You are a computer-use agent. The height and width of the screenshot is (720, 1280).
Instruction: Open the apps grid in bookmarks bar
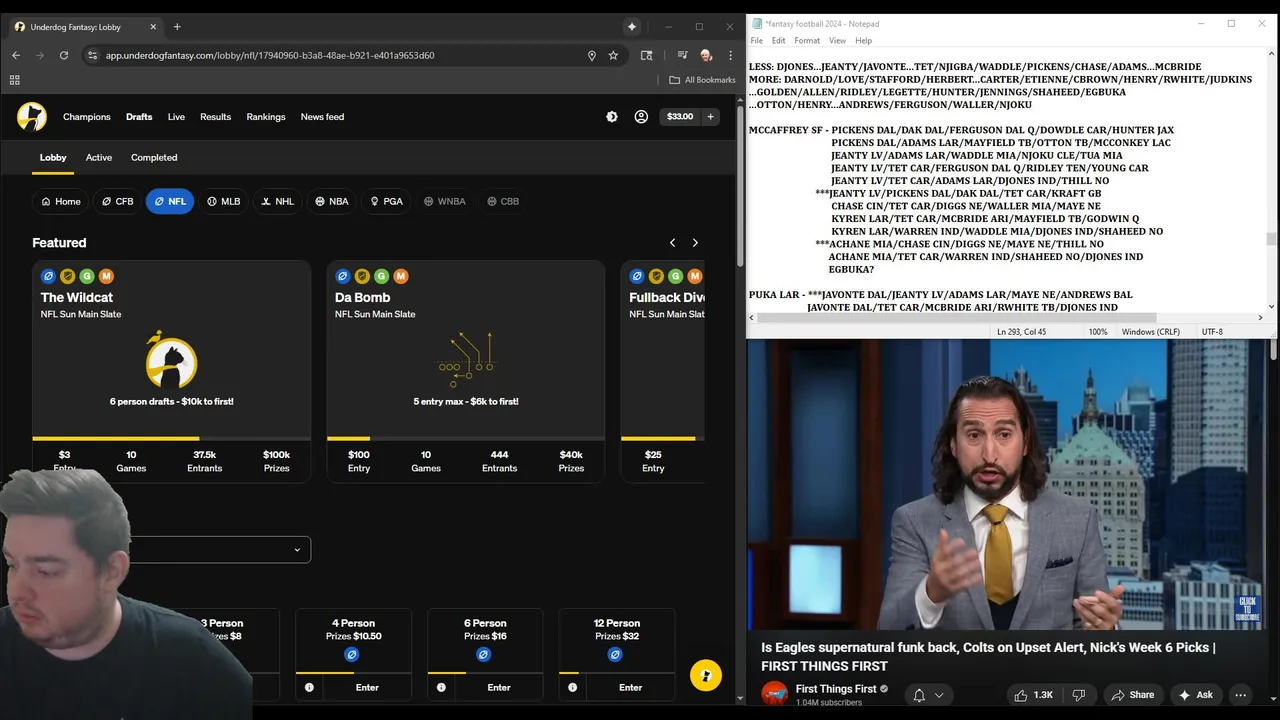tap(14, 80)
